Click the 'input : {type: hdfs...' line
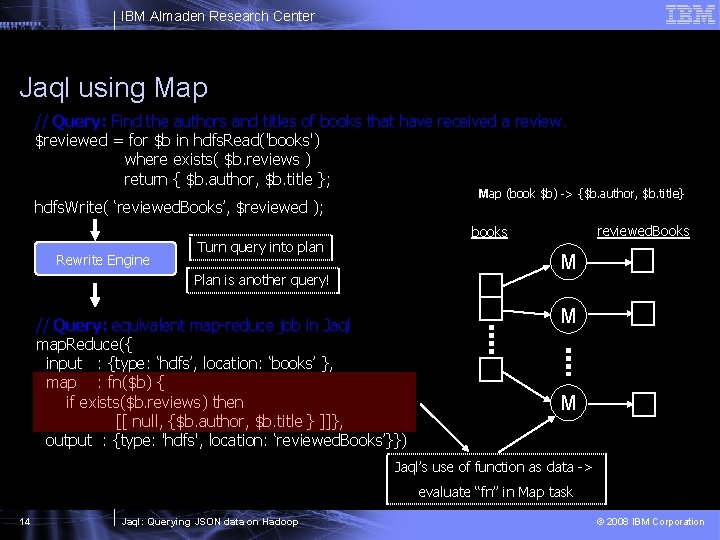The width and height of the screenshot is (720, 540). (x=189, y=364)
